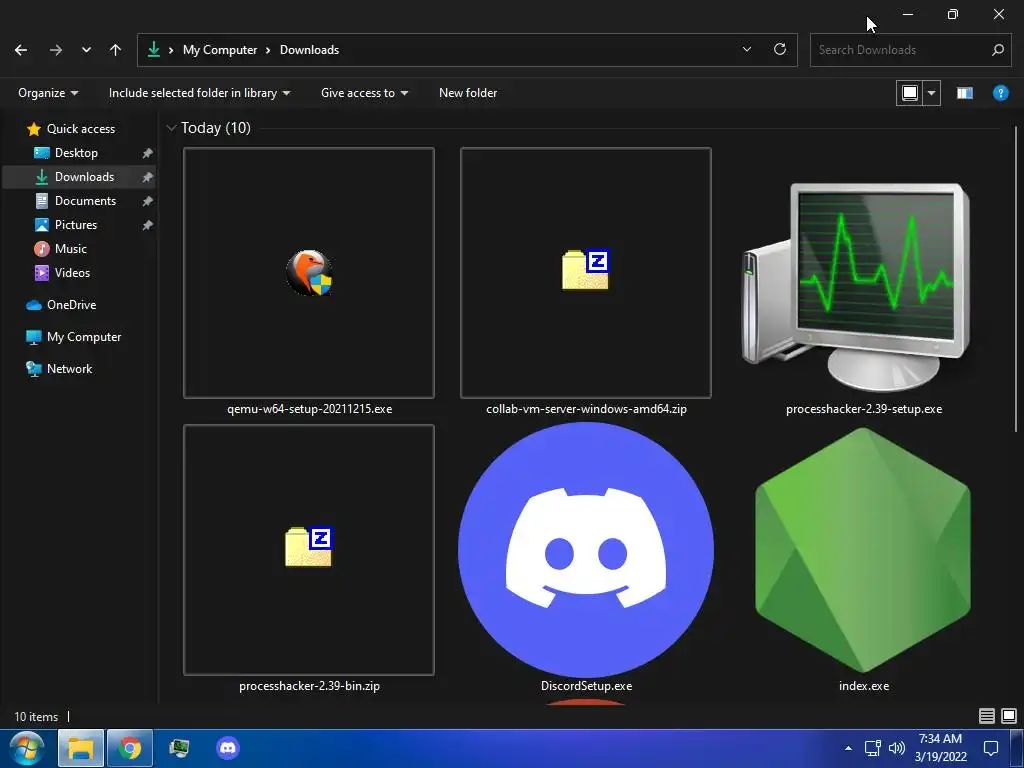
Task: Open Help with the question mark icon
Action: point(1000,93)
